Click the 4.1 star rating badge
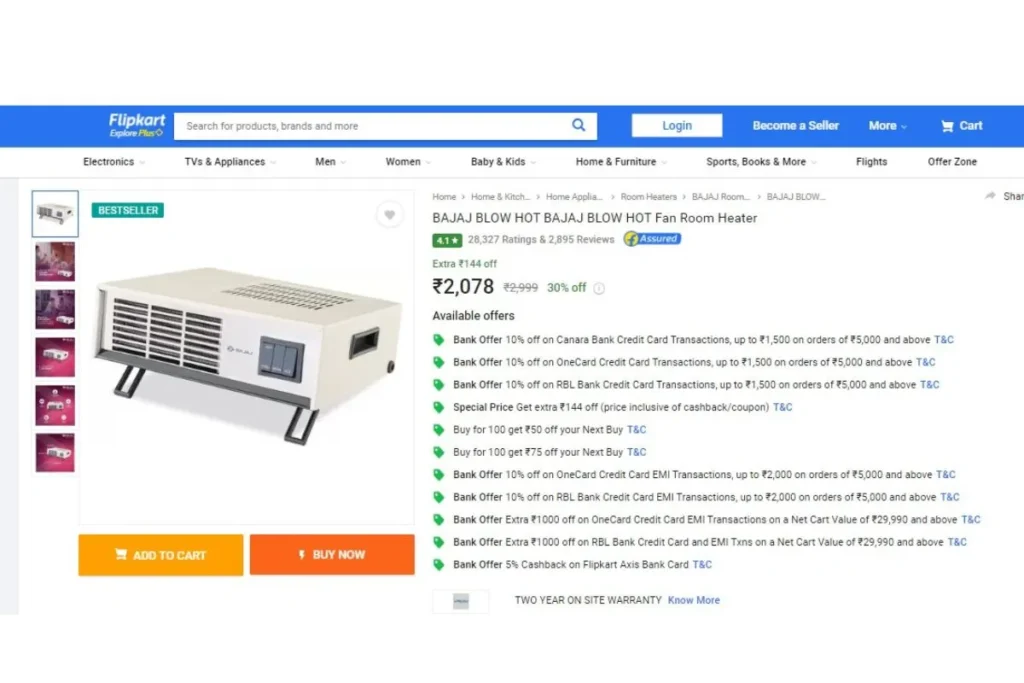The height and width of the screenshot is (683, 1024). click(x=447, y=240)
